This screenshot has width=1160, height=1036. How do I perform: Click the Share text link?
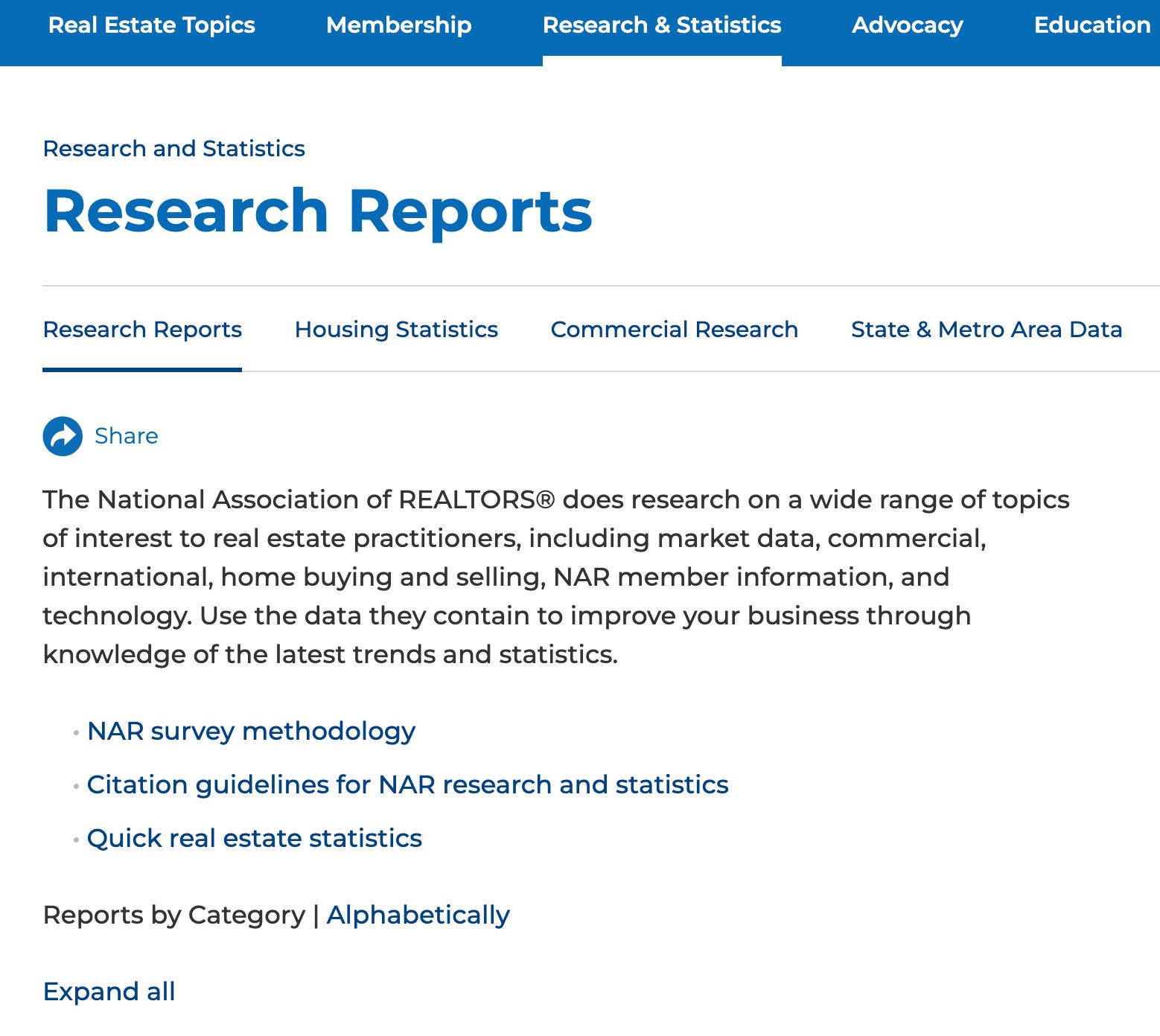tap(127, 436)
